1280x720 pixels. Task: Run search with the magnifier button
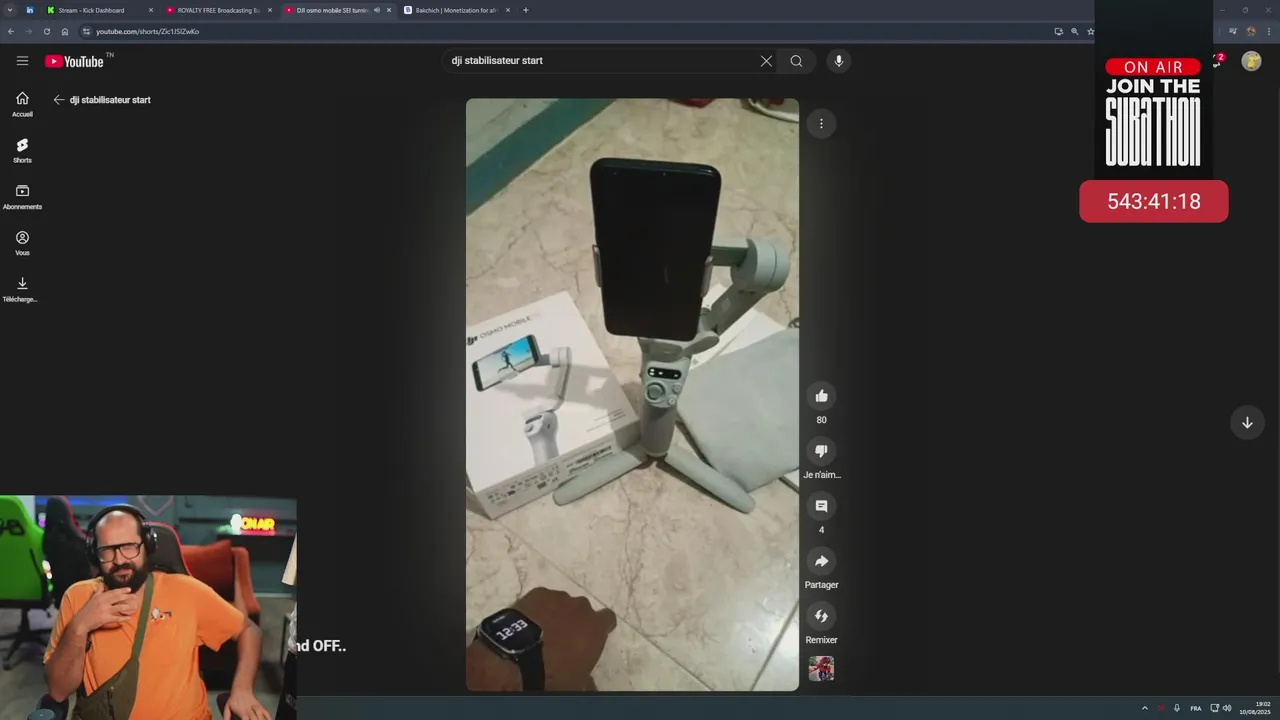click(796, 61)
